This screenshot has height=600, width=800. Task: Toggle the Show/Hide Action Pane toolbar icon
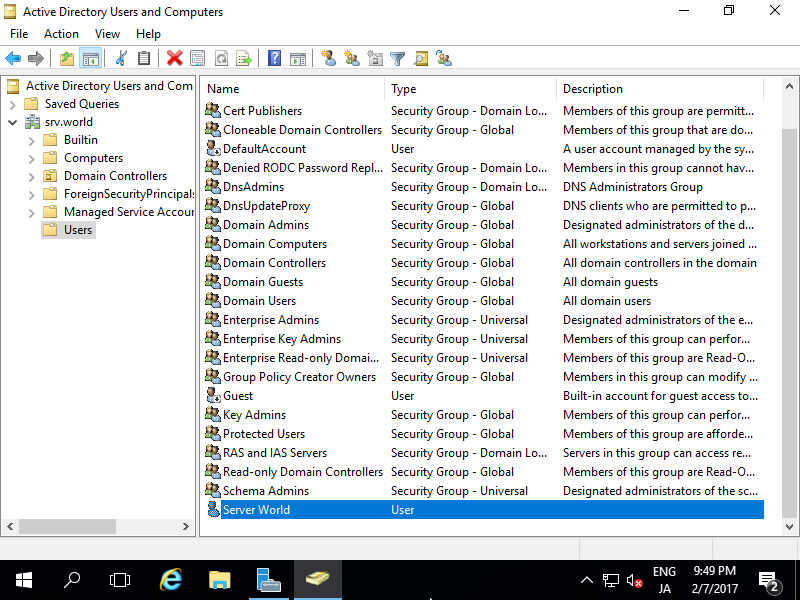[298, 59]
